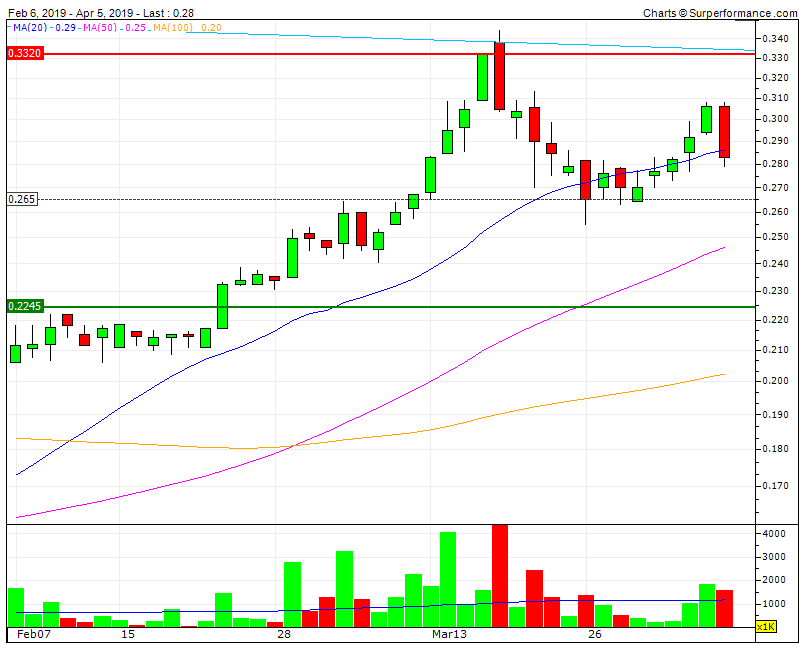Viewport: 805px width, 650px height.
Task: Click the tallest red volume bar
Action: 500,576
